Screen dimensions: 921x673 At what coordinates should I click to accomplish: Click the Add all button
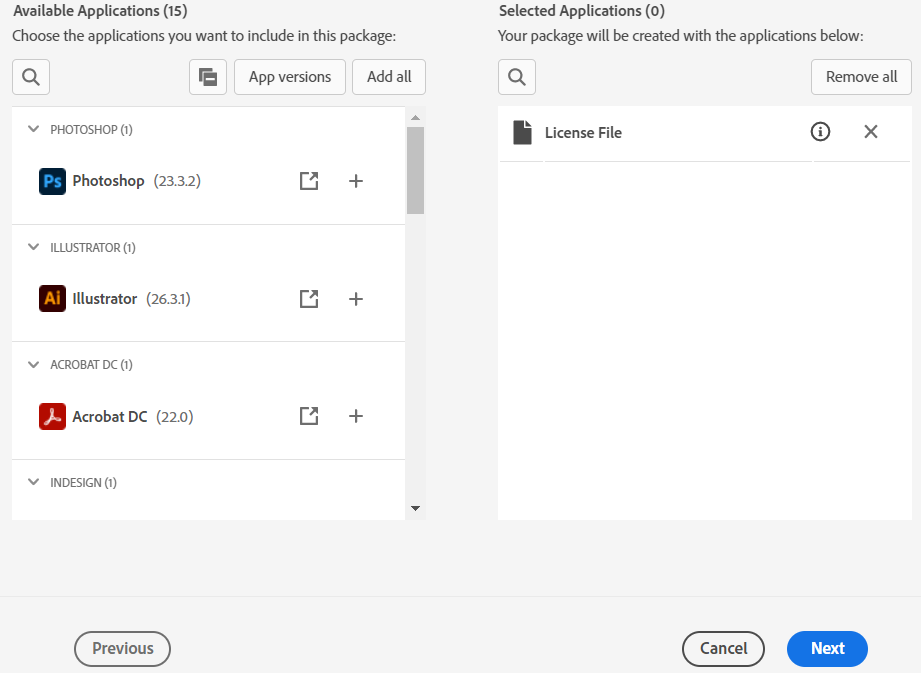click(x=389, y=76)
